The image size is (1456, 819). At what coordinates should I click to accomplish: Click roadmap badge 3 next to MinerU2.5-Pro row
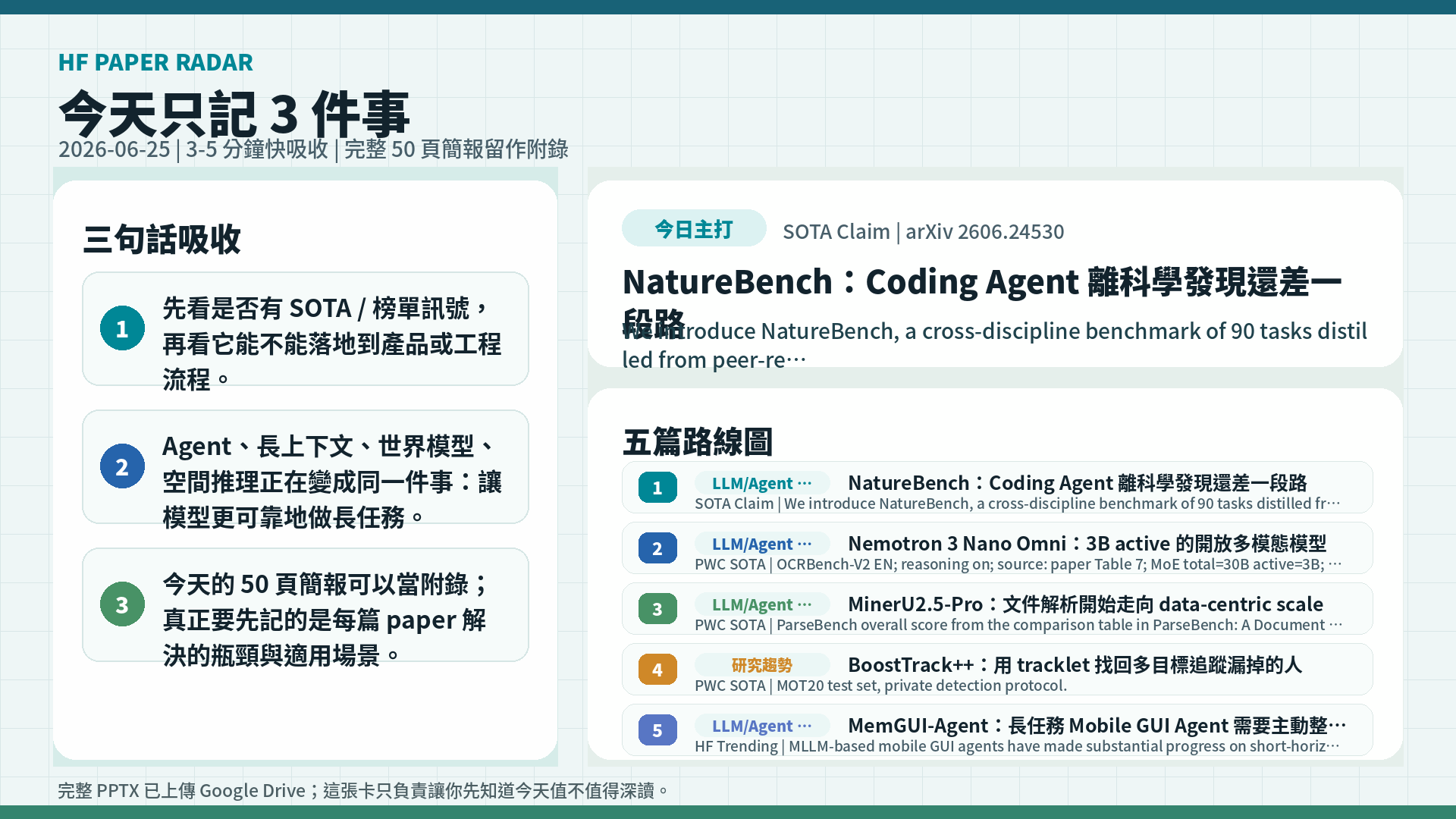click(657, 609)
